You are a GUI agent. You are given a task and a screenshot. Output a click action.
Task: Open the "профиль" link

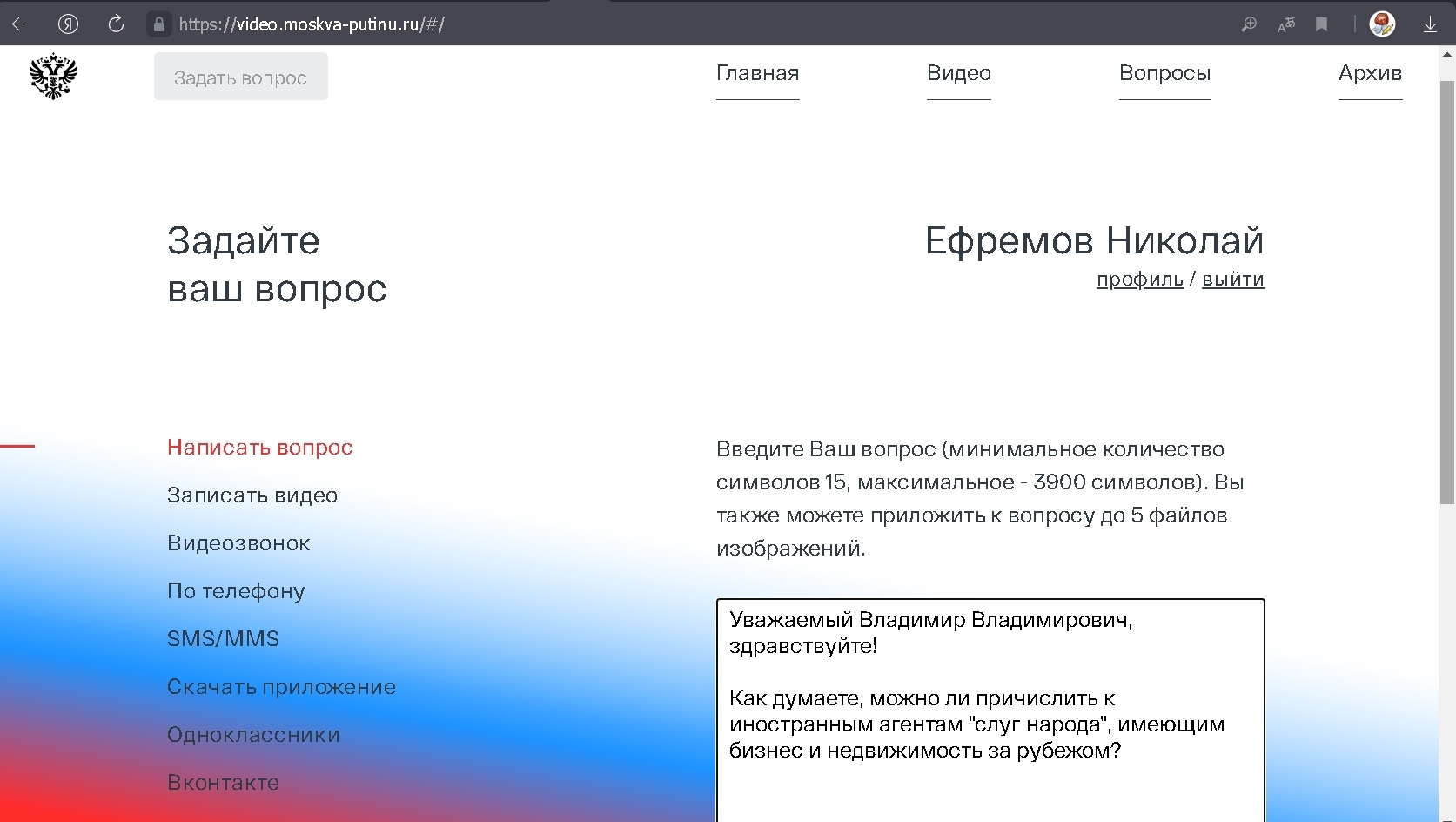(x=1139, y=280)
